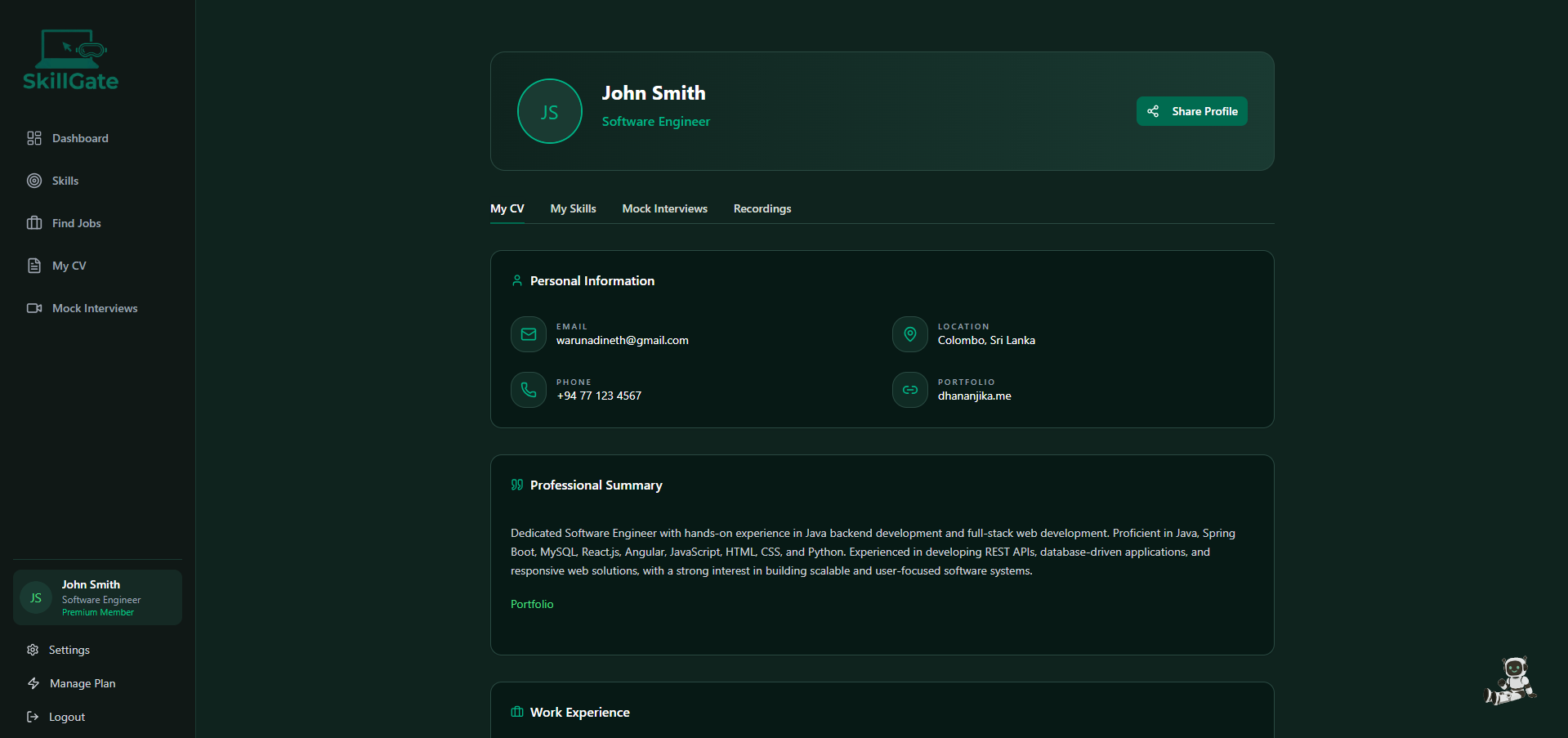This screenshot has height=738, width=1568.
Task: Switch to the Mock Interviews tab
Action: [x=665, y=208]
